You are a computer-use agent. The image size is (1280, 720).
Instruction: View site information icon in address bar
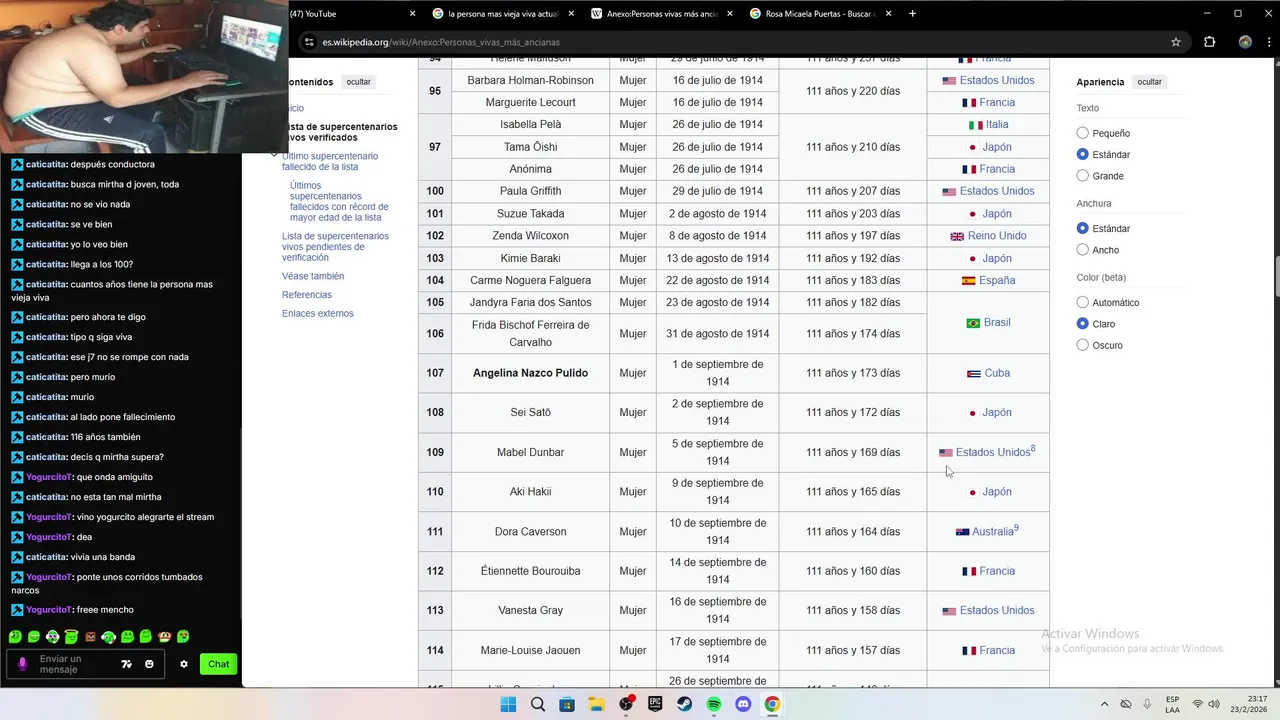pyautogui.click(x=309, y=42)
